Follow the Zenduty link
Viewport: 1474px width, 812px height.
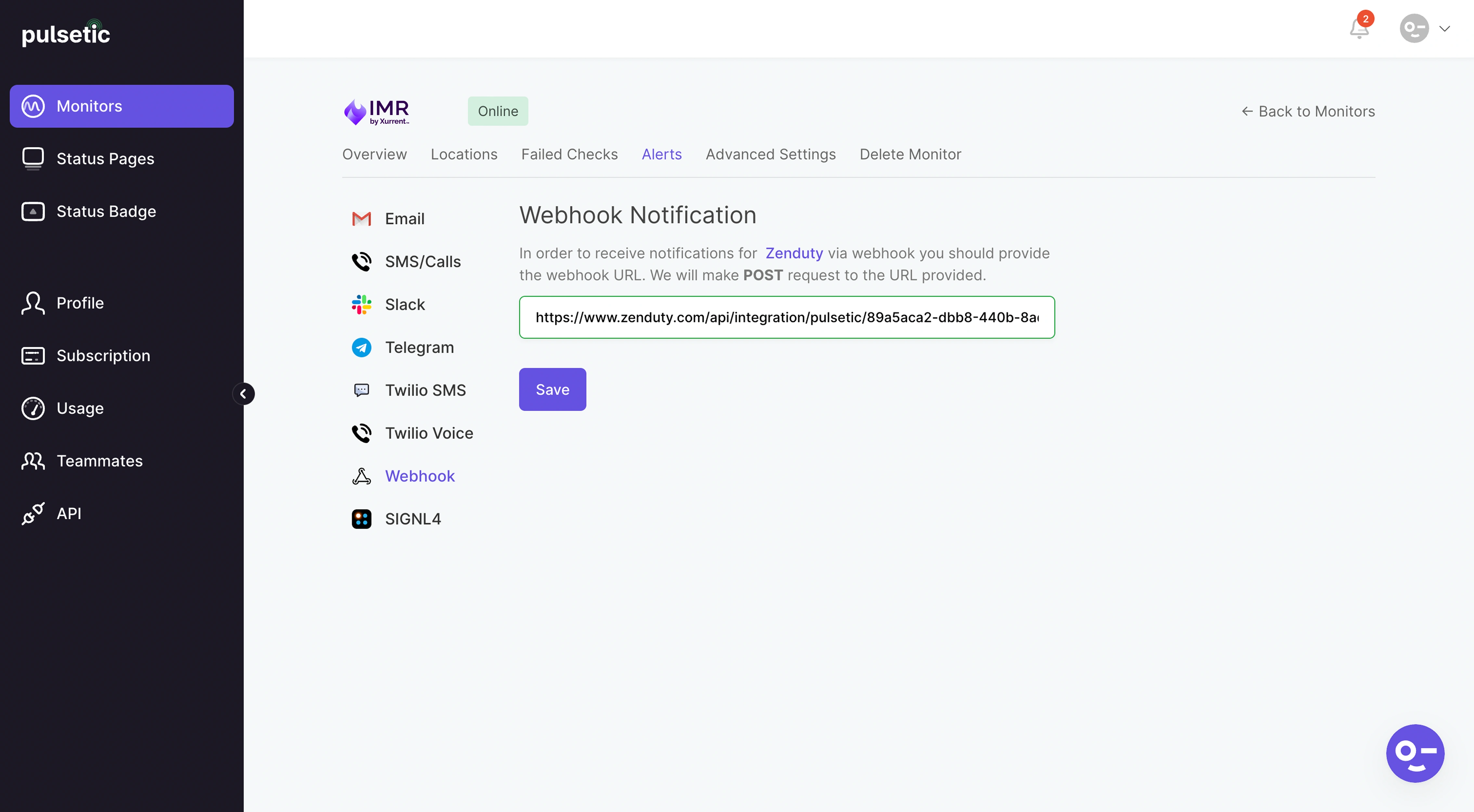point(794,253)
